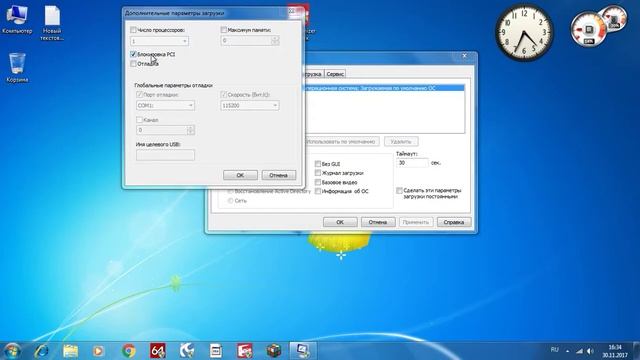
Task: Click OK in the boot advanced dialog
Action: tap(240, 175)
